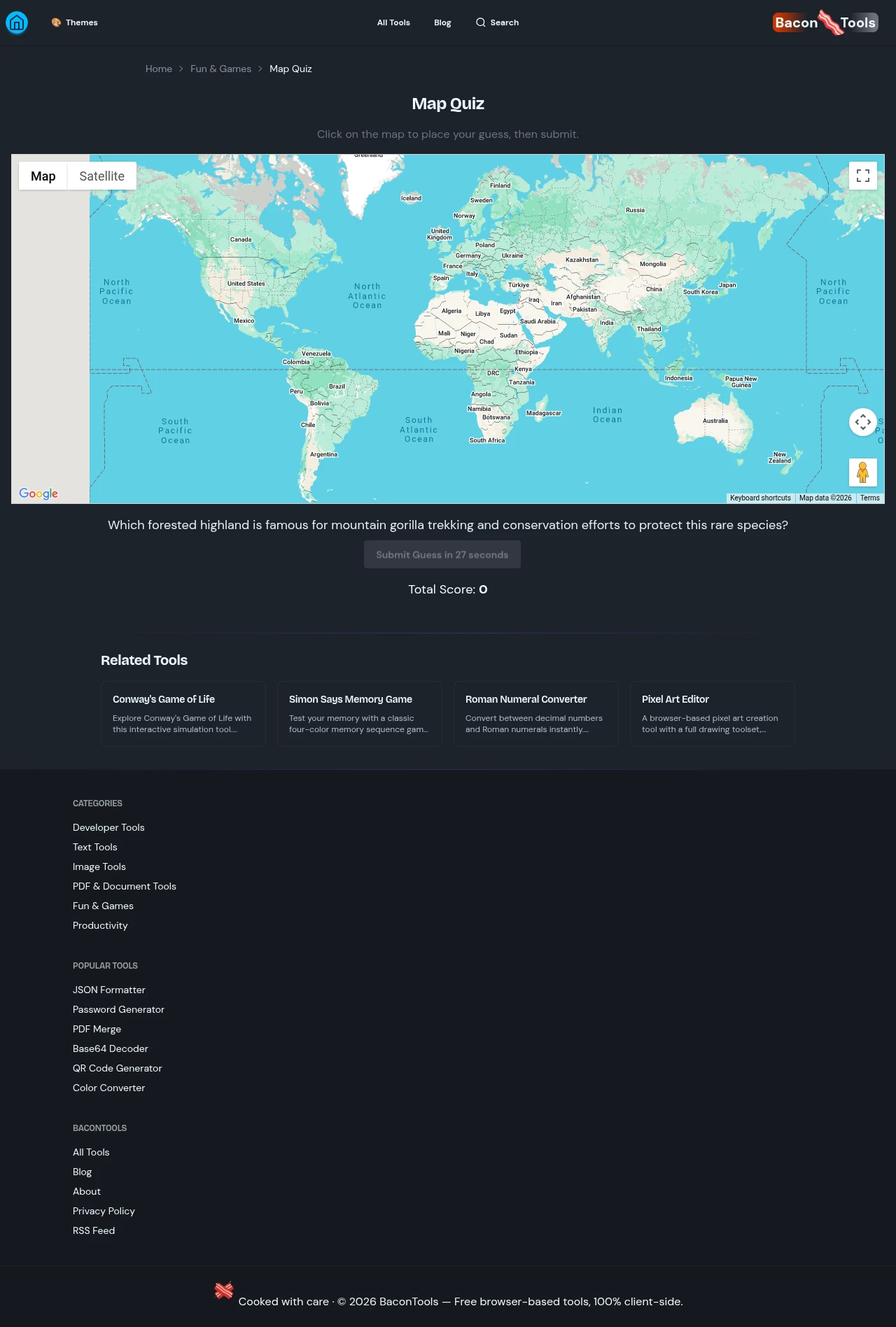Switch the map to Satellite view
The width and height of the screenshot is (896, 1327).
pos(101,176)
